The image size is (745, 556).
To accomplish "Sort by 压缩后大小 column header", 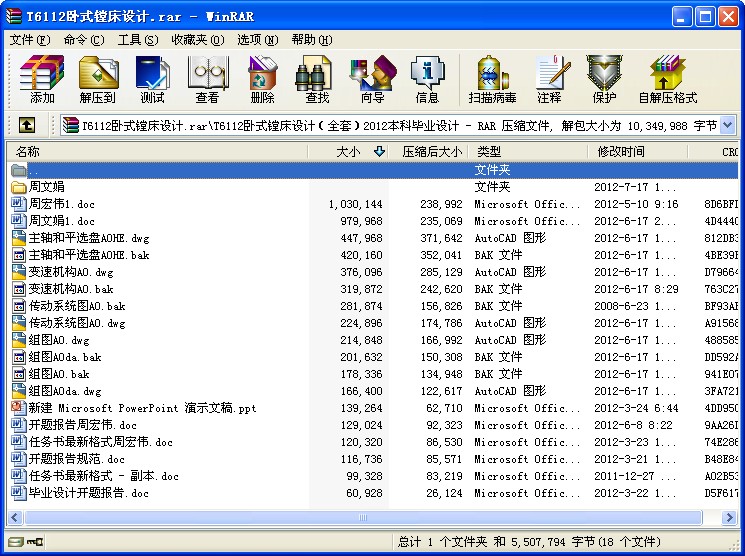I will click(x=429, y=152).
